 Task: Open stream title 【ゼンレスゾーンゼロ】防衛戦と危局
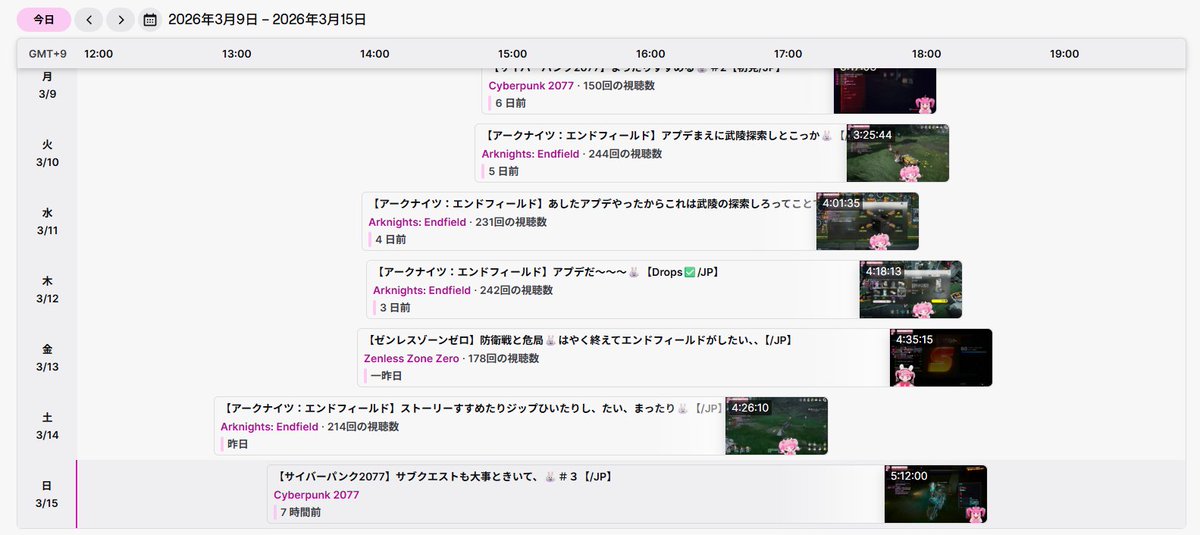579,340
